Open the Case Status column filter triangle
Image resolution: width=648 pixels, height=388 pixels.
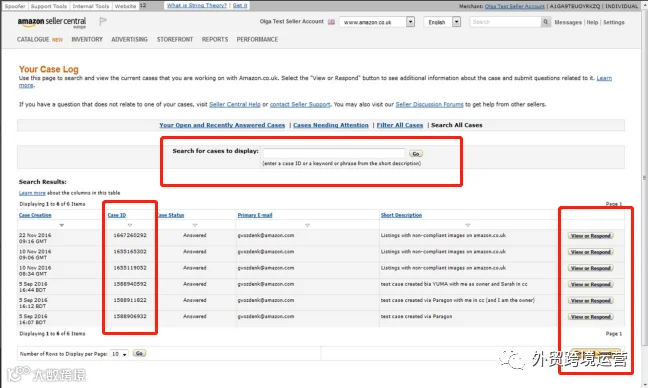tap(195, 225)
